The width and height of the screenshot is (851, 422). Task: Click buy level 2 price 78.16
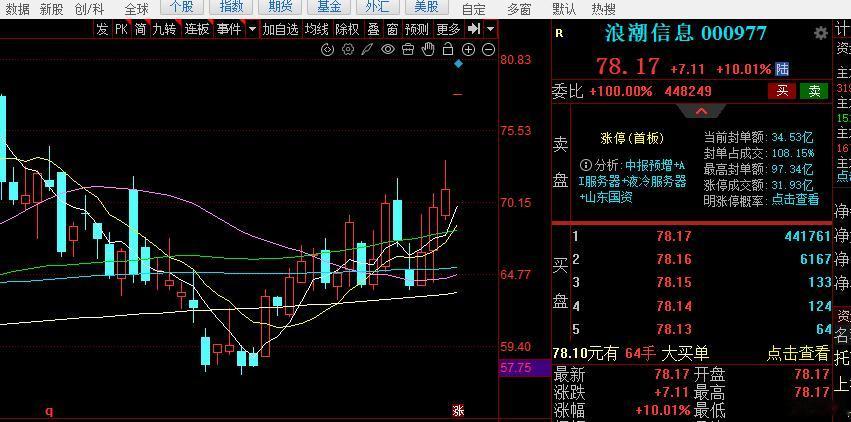[674, 259]
